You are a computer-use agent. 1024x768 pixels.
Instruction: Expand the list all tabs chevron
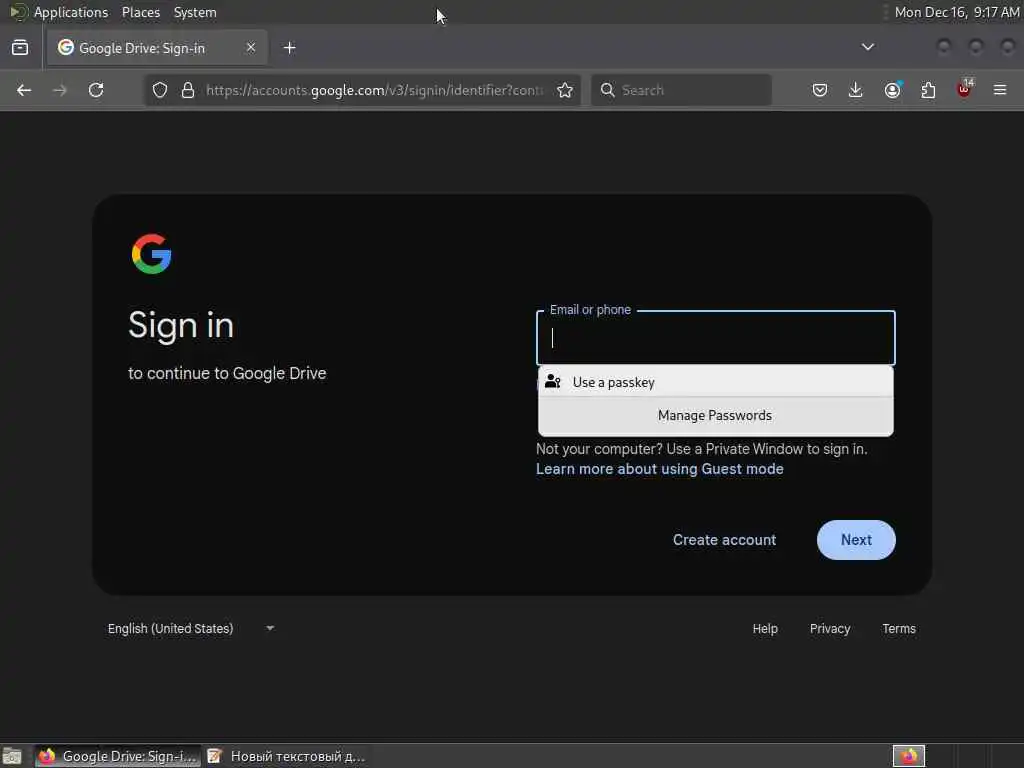868,47
